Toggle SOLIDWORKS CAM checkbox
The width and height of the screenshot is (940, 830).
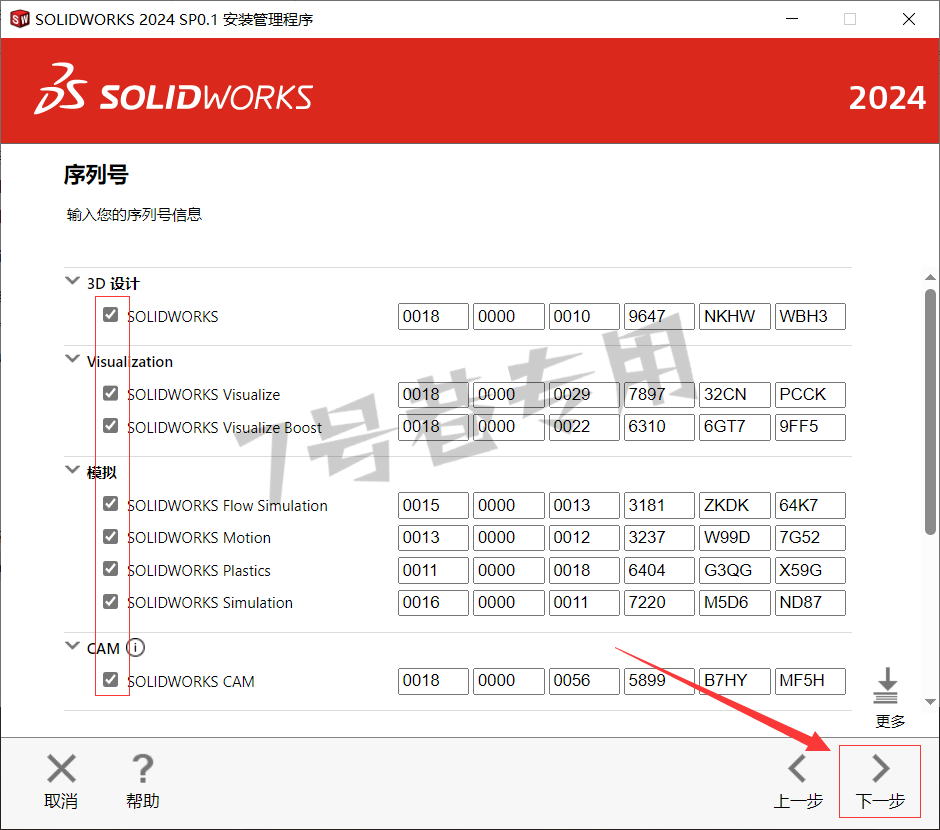pyautogui.click(x=110, y=680)
